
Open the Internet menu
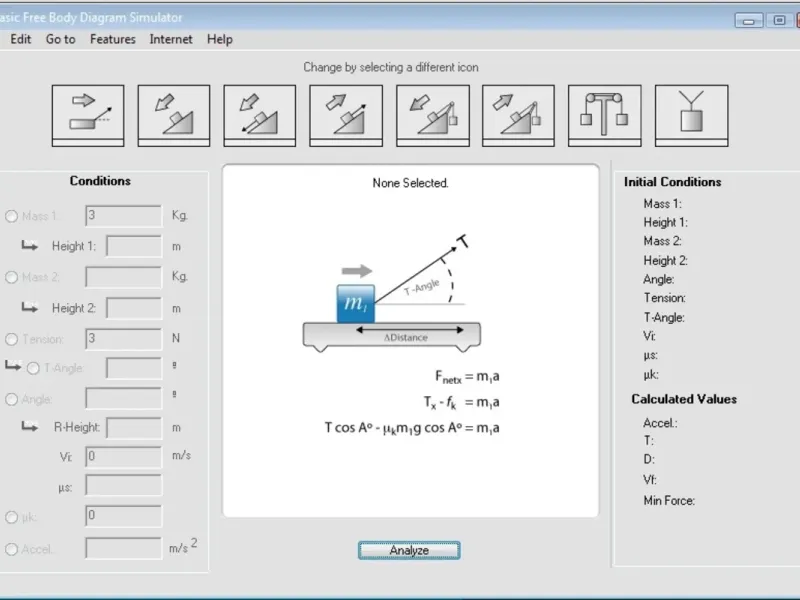(x=171, y=39)
